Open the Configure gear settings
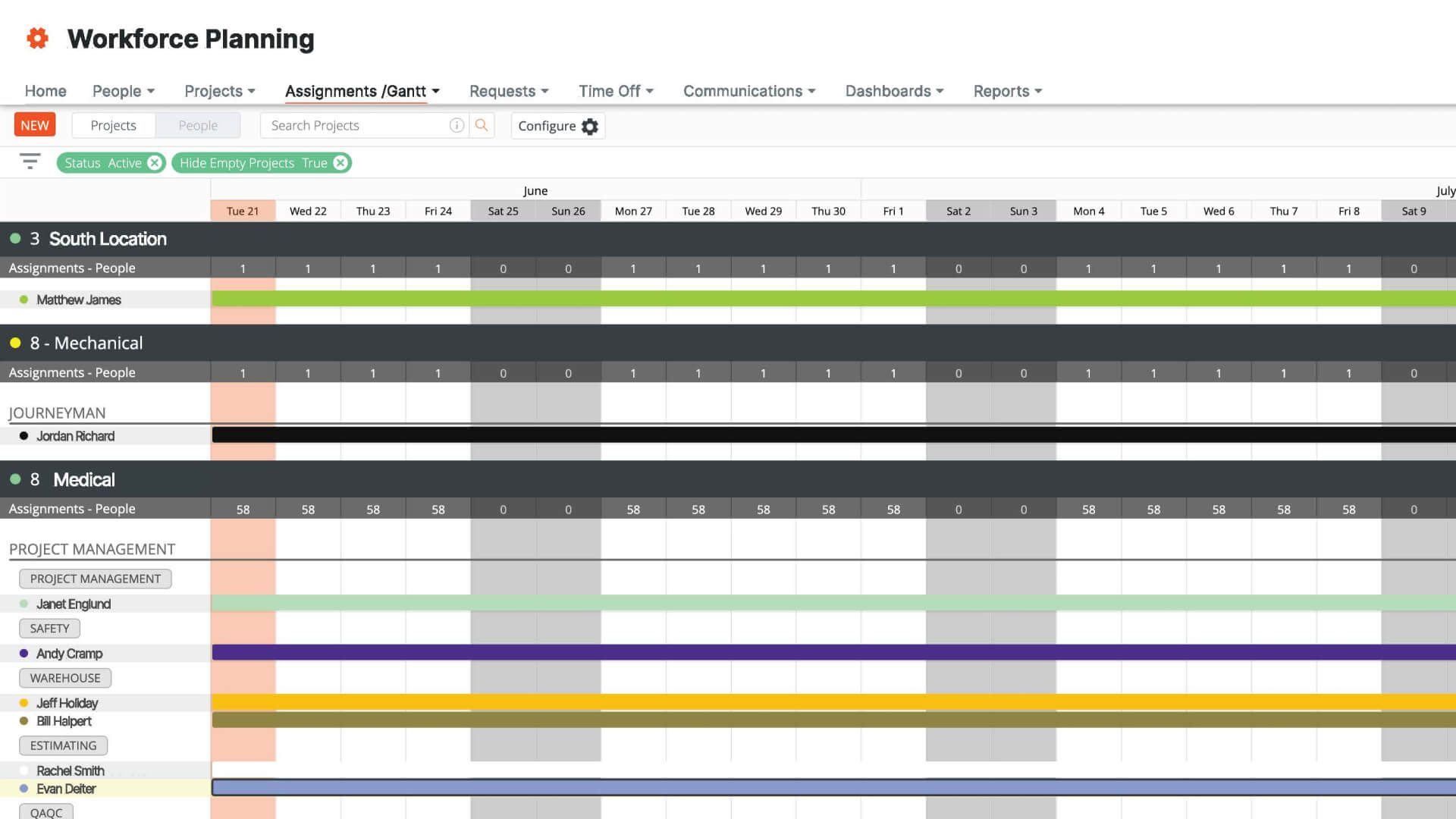This screenshot has width=1456, height=819. point(591,126)
